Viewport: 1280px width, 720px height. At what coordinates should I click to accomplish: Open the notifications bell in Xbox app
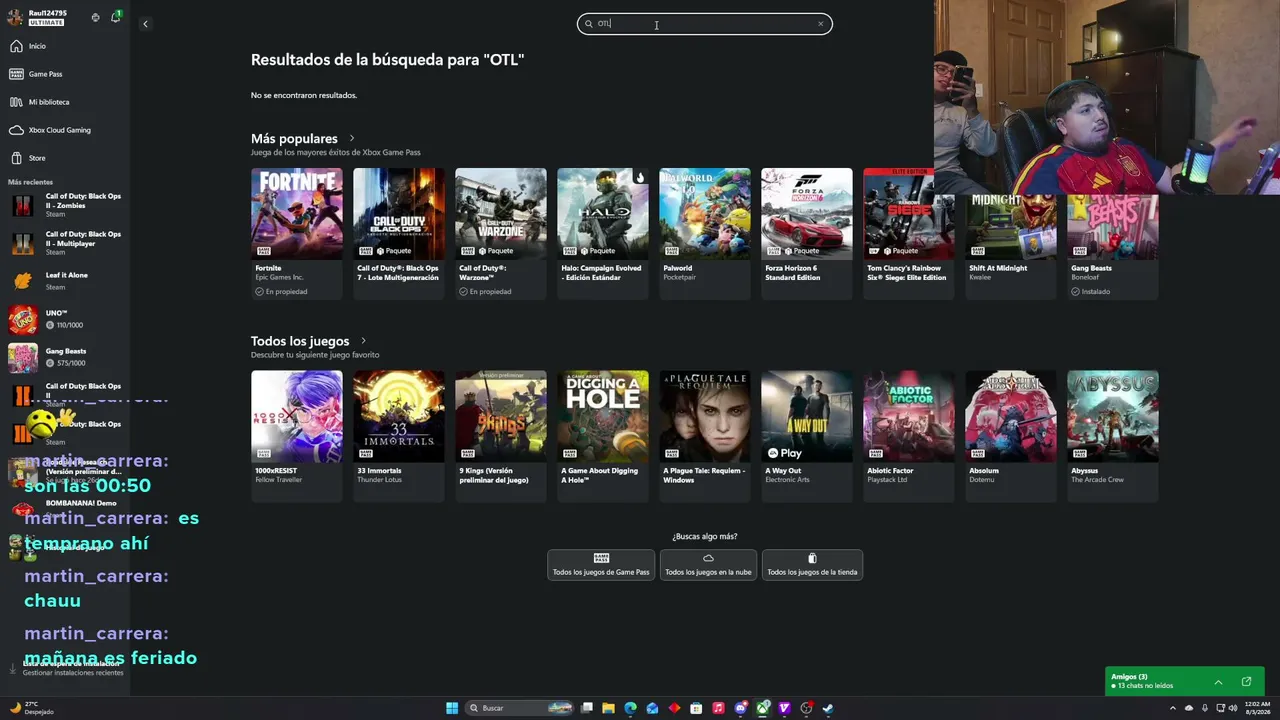(x=115, y=17)
